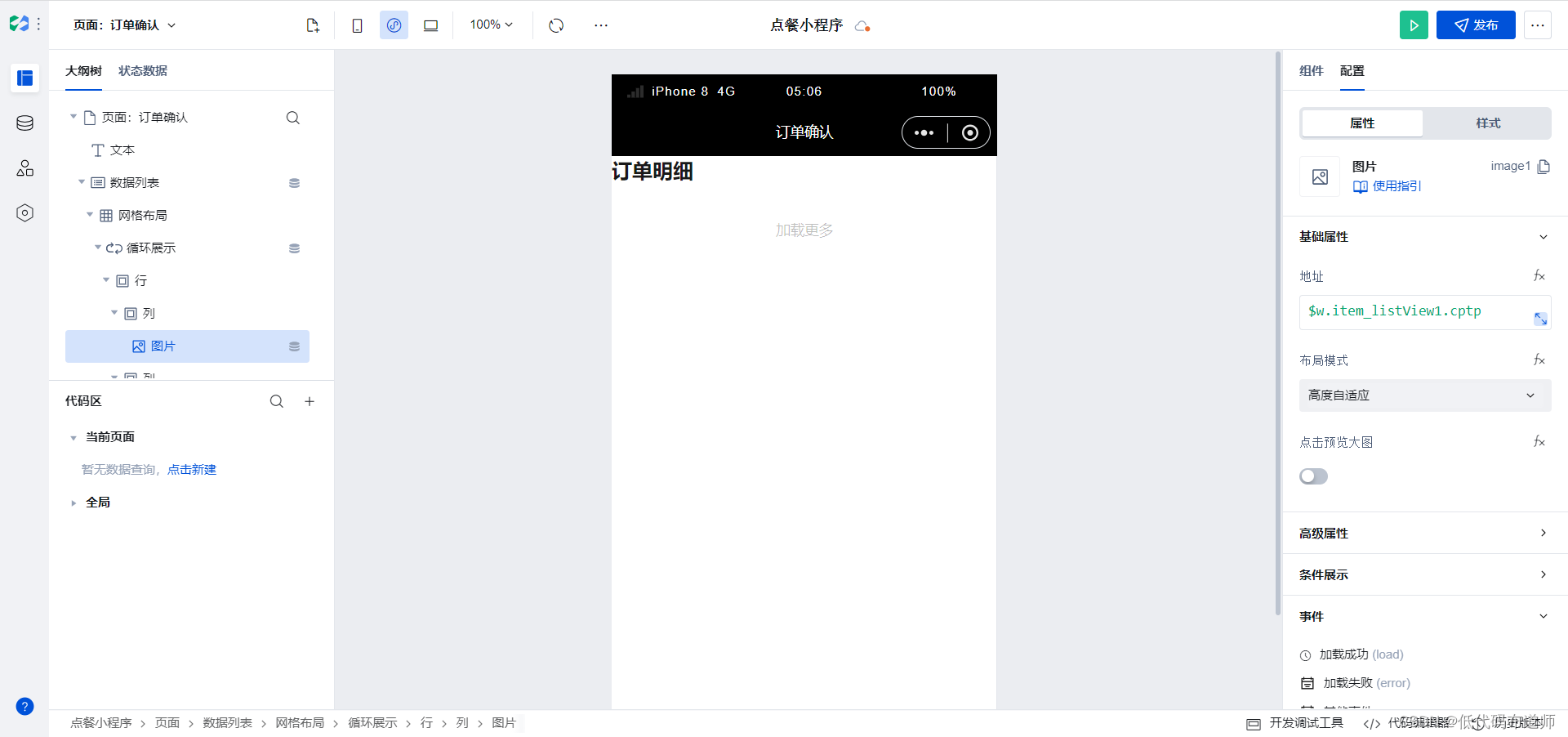Viewport: 1568px width, 737px height.
Task: Select the 图片 node in outline tree
Action: tap(187, 346)
